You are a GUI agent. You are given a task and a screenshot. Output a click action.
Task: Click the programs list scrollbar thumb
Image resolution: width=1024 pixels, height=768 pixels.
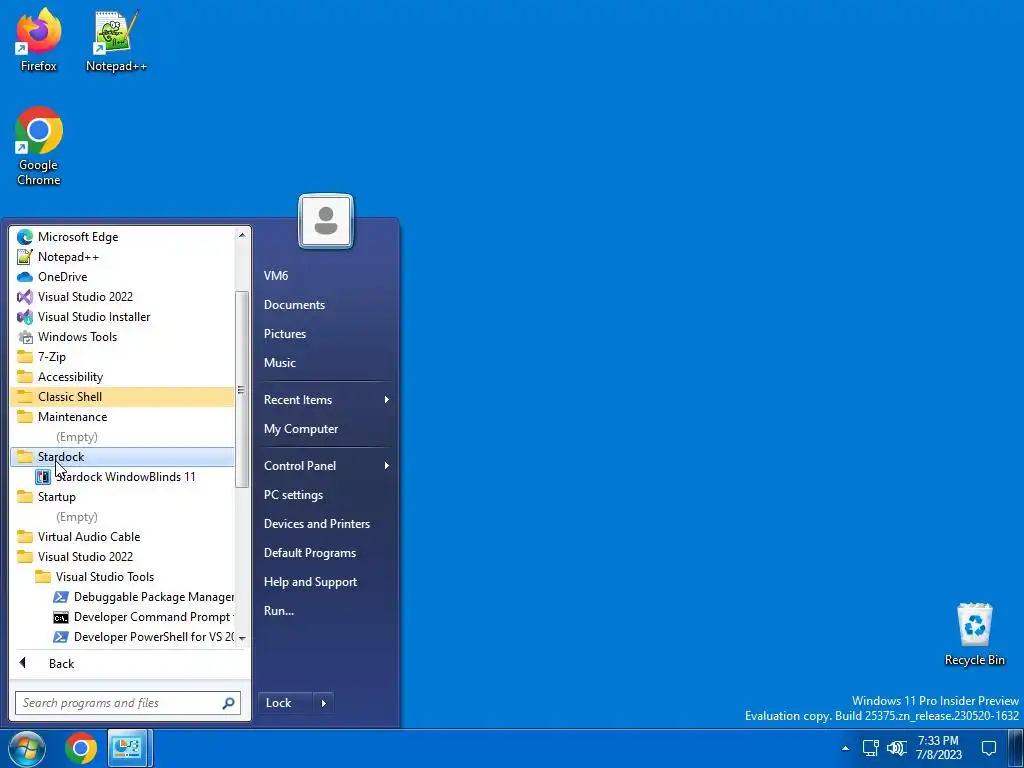(x=242, y=390)
